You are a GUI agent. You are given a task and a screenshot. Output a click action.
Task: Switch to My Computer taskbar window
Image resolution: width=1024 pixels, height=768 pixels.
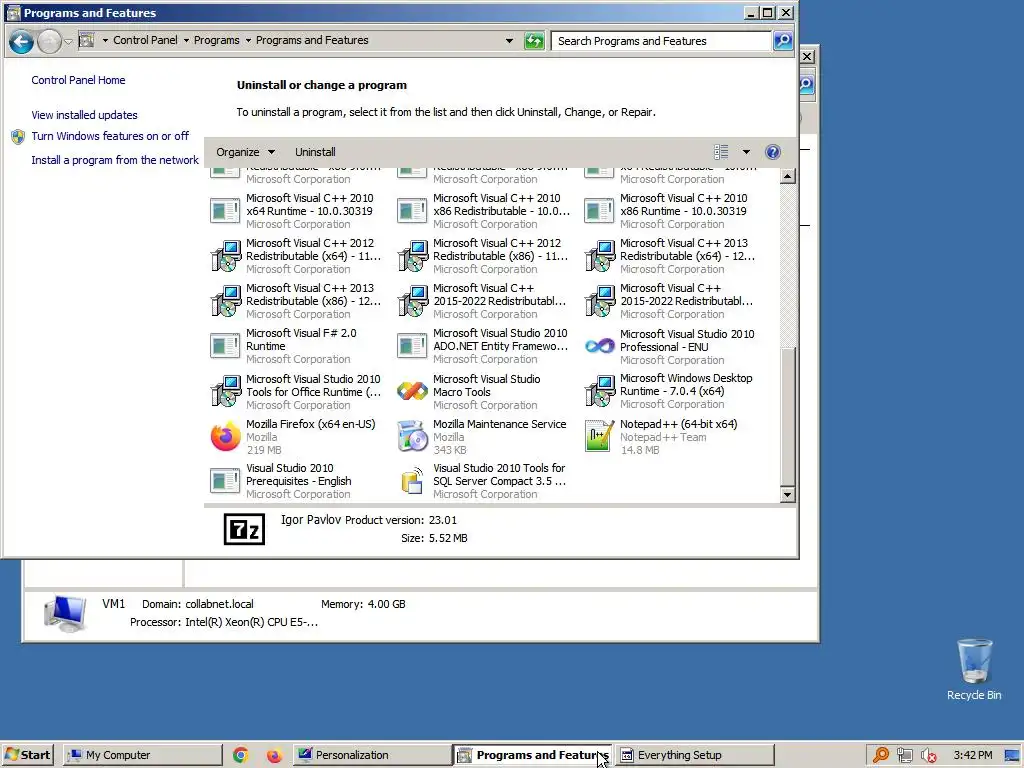(143, 755)
